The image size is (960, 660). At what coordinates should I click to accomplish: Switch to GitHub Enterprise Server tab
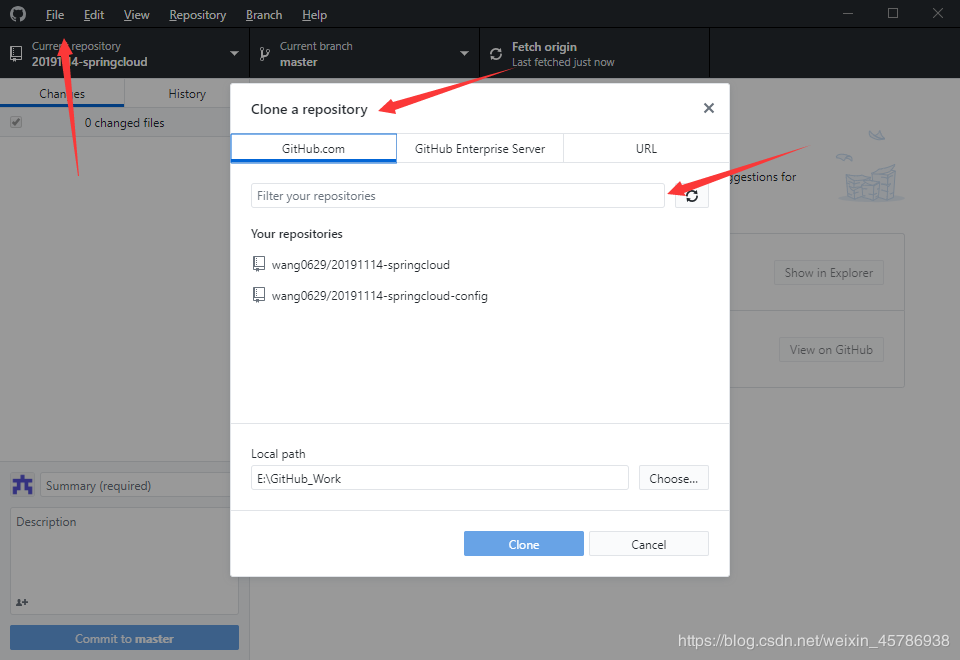480,148
